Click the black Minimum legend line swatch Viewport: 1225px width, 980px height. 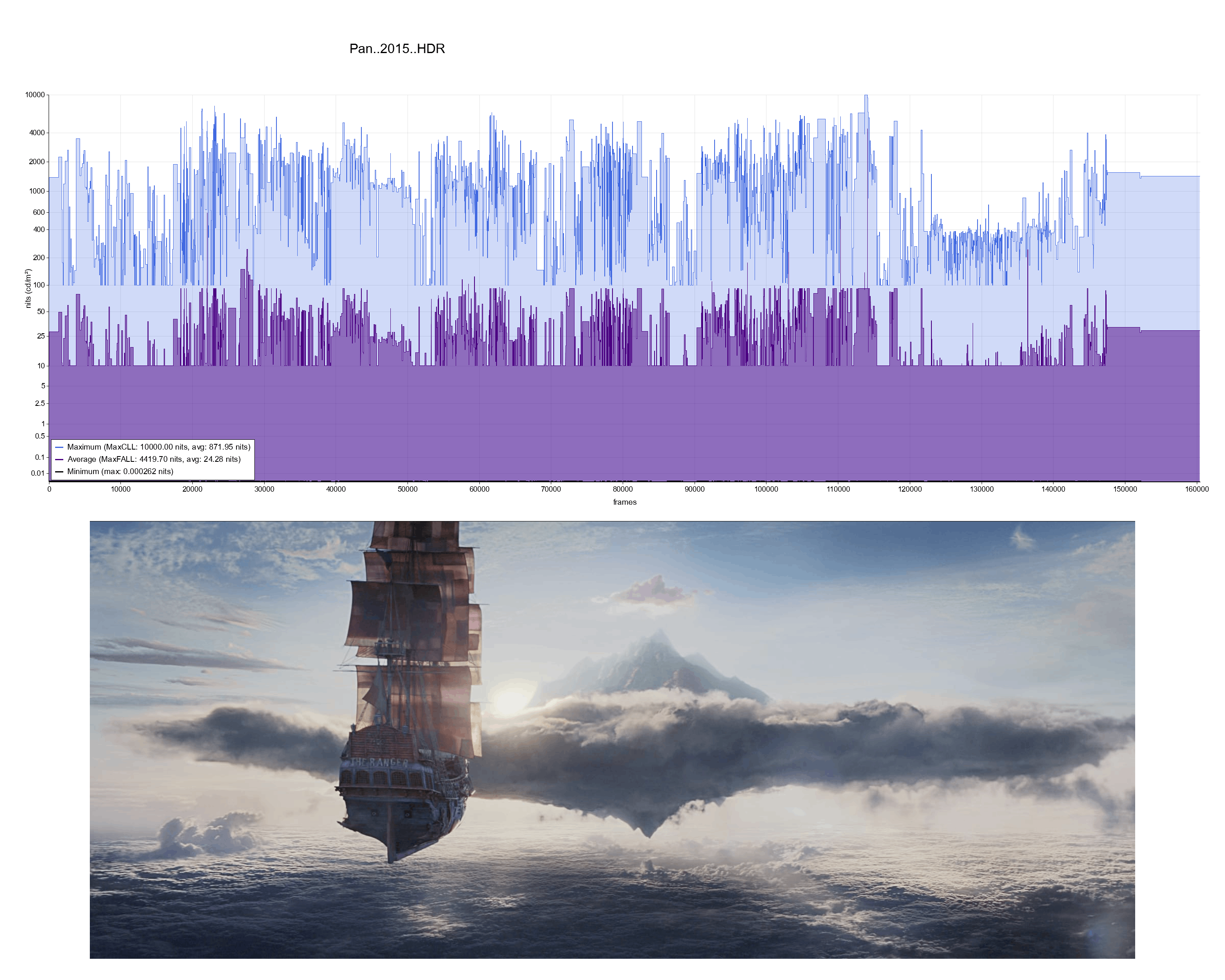coord(59,472)
